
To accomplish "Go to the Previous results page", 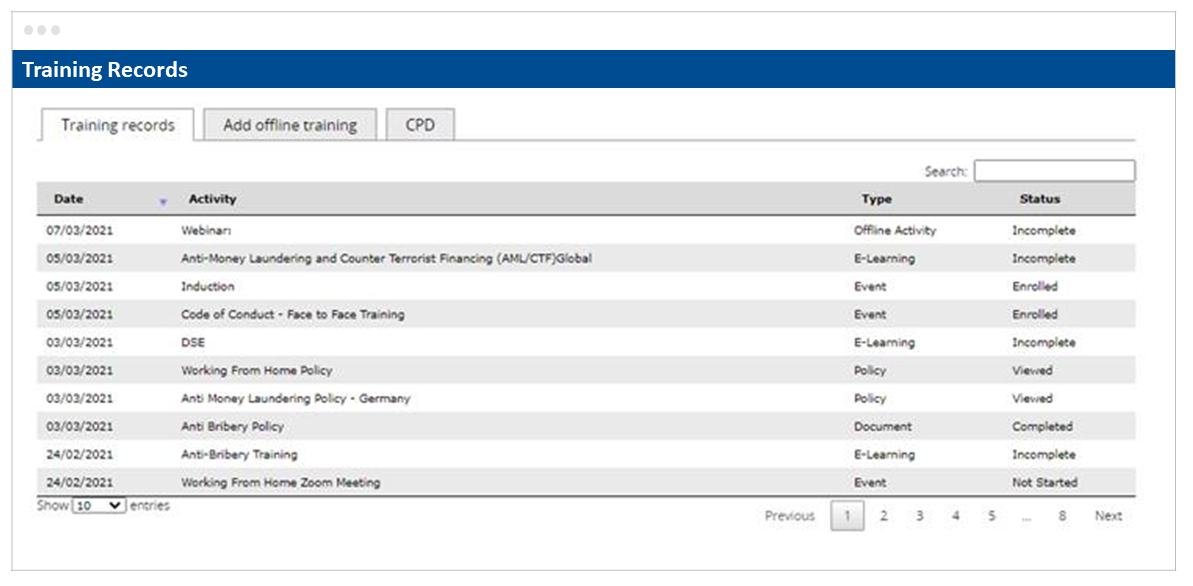I will pos(790,516).
